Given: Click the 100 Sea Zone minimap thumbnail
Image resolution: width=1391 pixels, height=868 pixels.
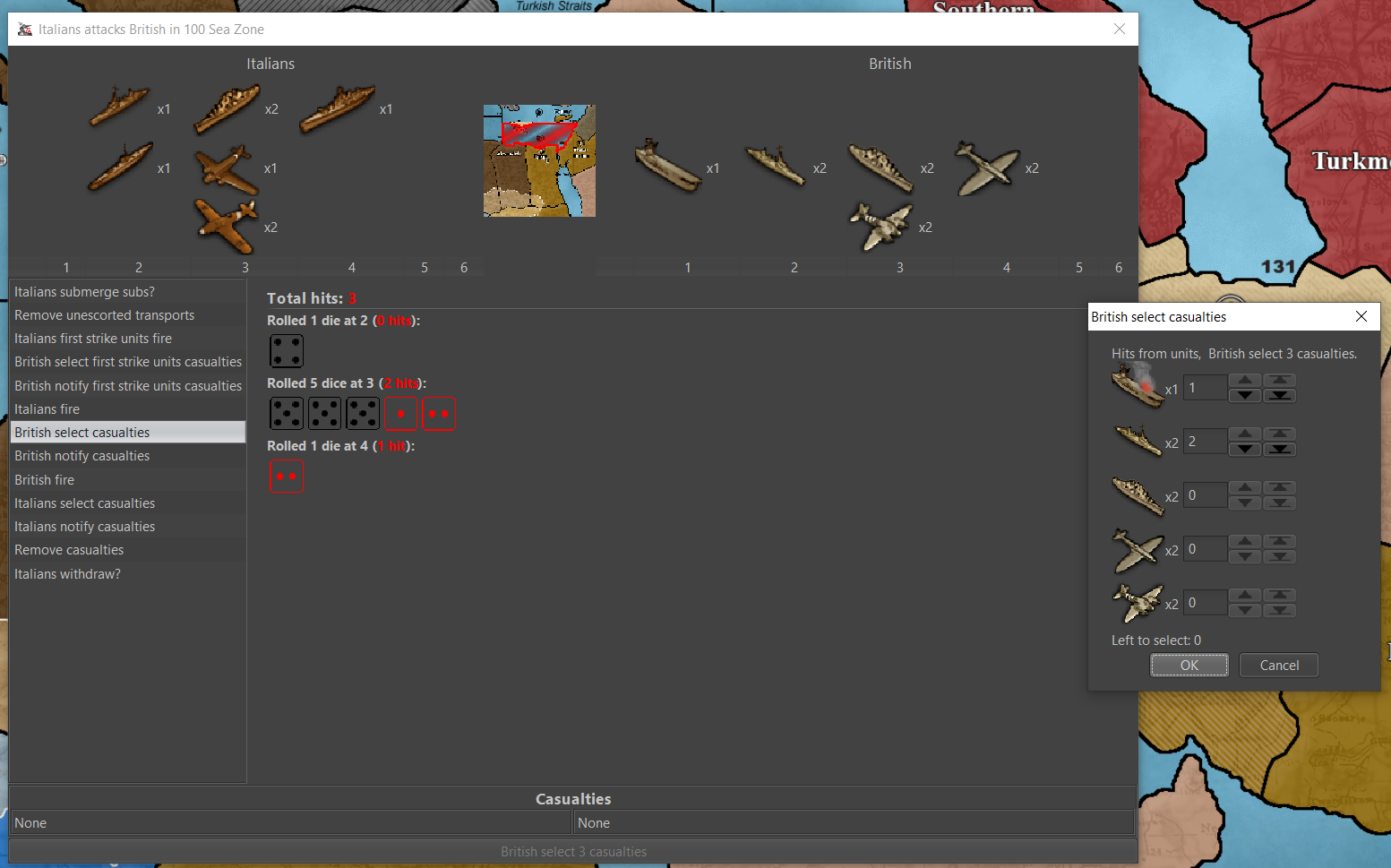Looking at the screenshot, I should (539, 160).
